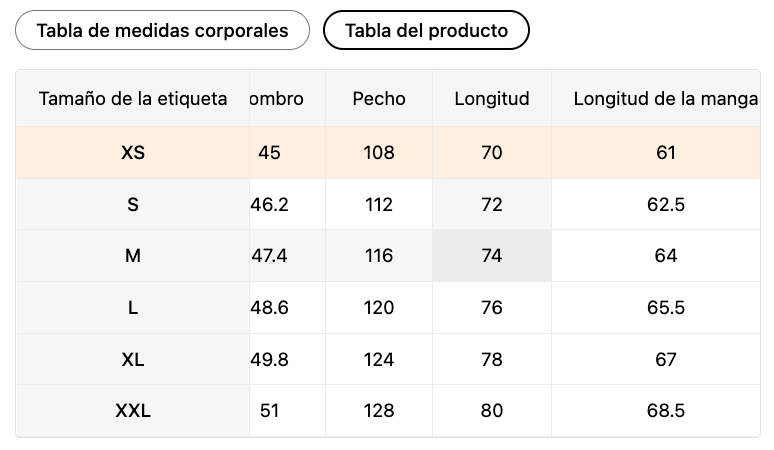Select the L size row label
The width and height of the screenshot is (774, 450).
coord(133,308)
